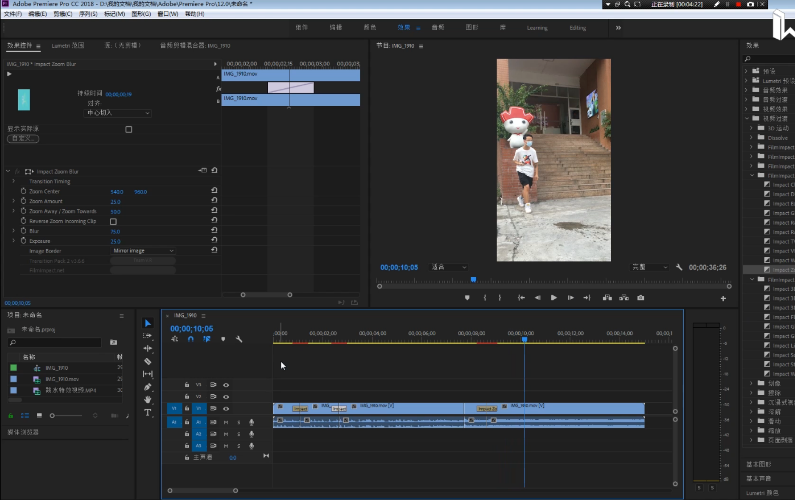Toggle Reverse Zoom Incoming Clip checkbox
The height and width of the screenshot is (500, 795).
[x=113, y=221]
